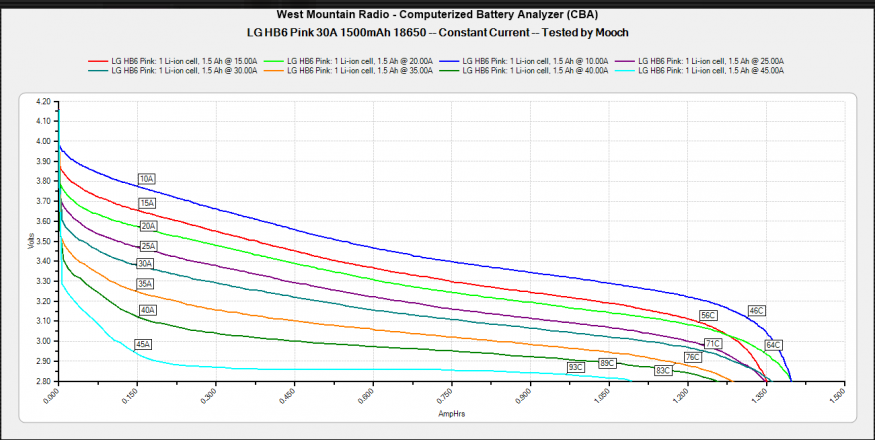Click the 30A label on the teal curve

(146, 264)
